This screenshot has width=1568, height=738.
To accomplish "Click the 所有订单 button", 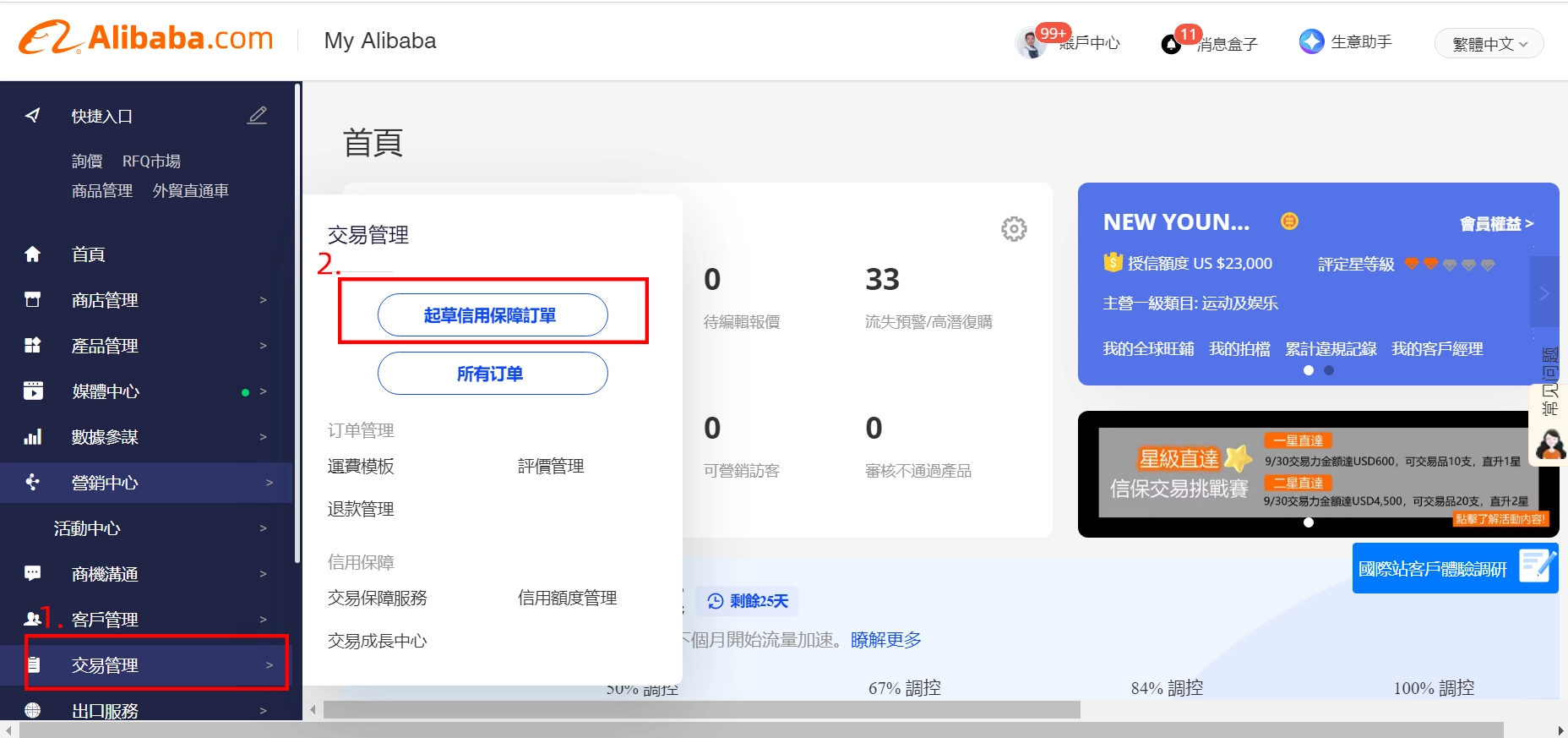I will [493, 373].
